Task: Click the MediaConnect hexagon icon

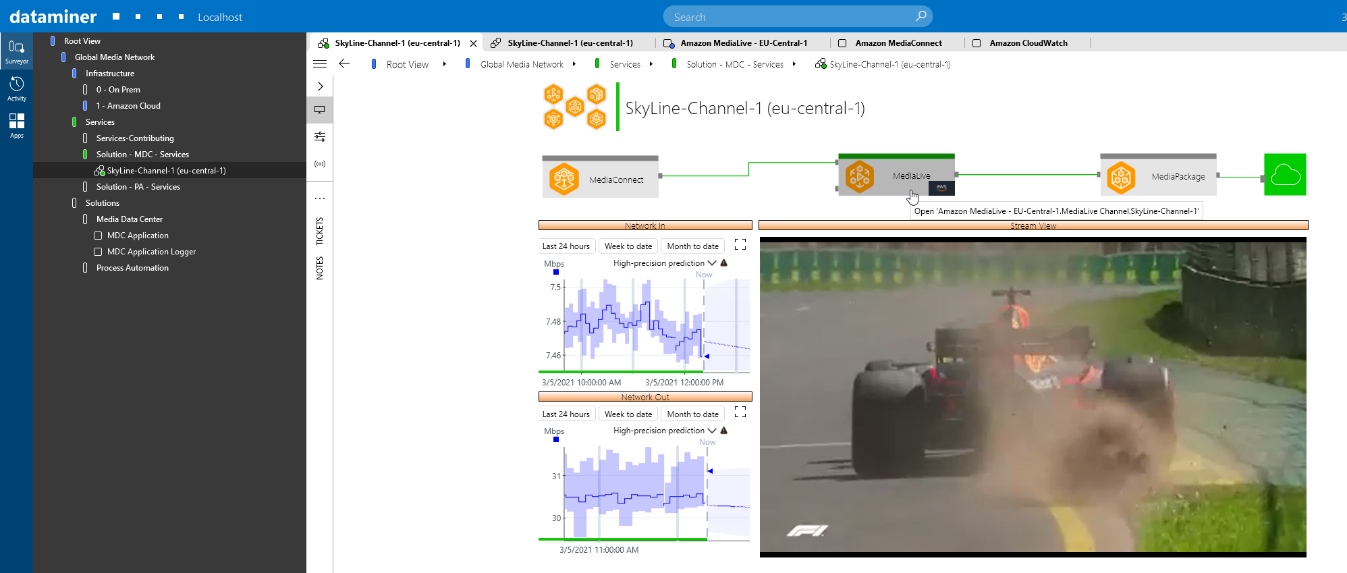Action: 564,179
